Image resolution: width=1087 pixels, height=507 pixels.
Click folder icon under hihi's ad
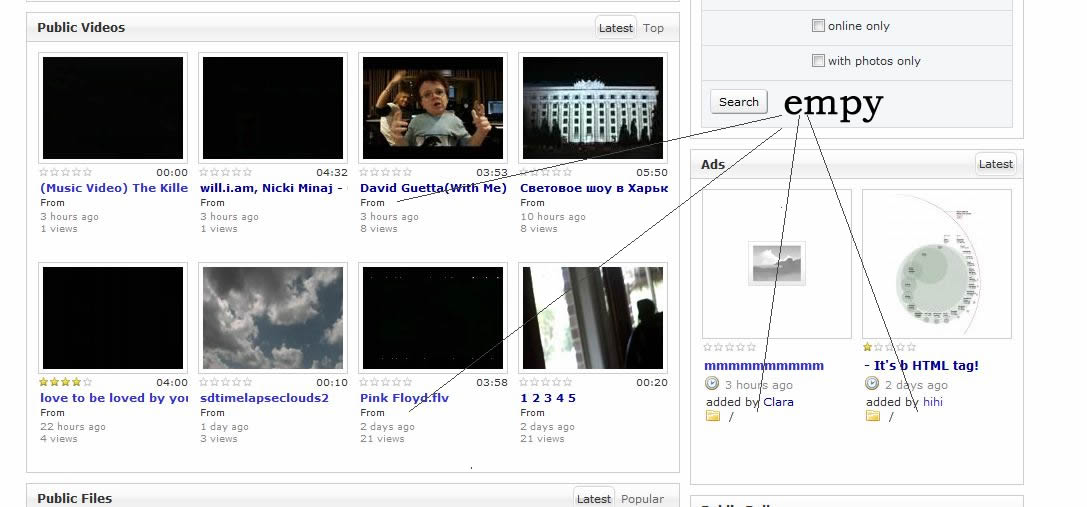(873, 416)
